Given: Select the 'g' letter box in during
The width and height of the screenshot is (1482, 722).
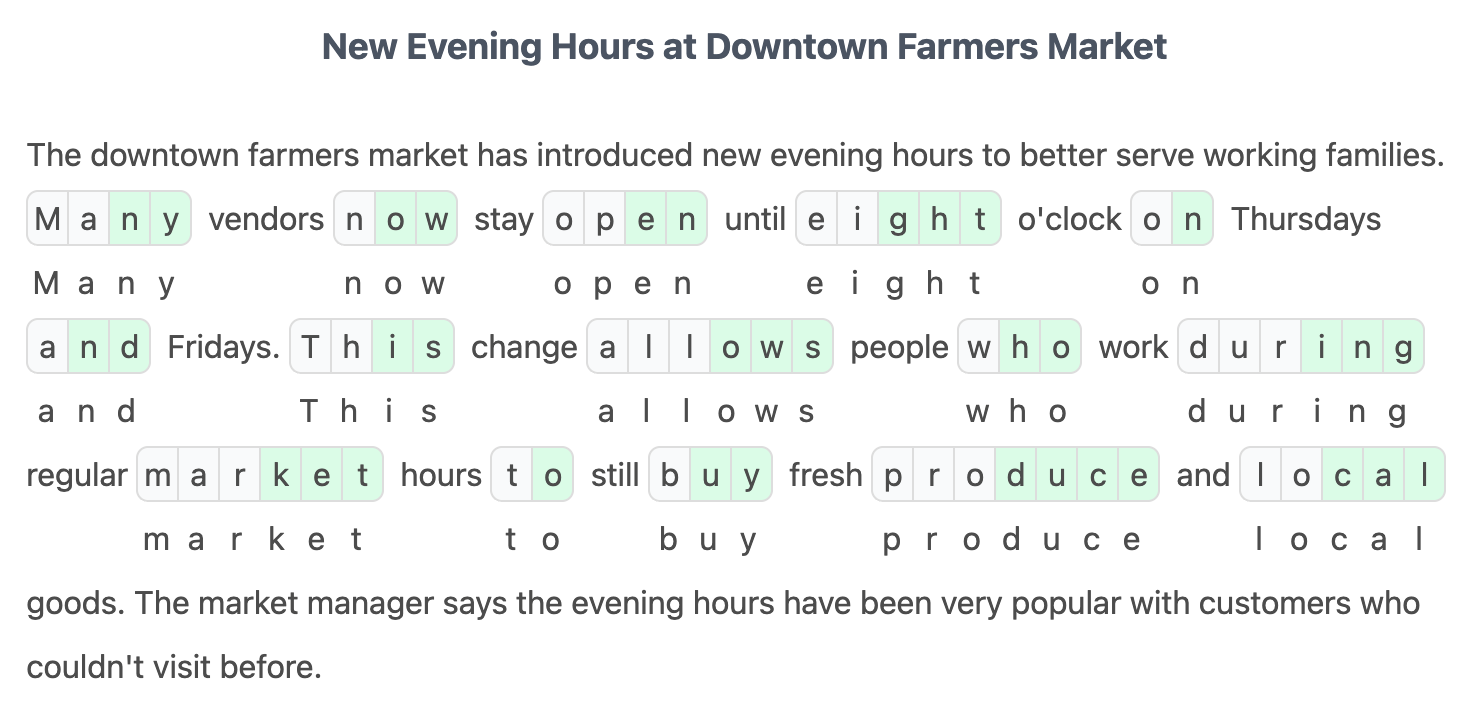Looking at the screenshot, I should pyautogui.click(x=1403, y=347).
